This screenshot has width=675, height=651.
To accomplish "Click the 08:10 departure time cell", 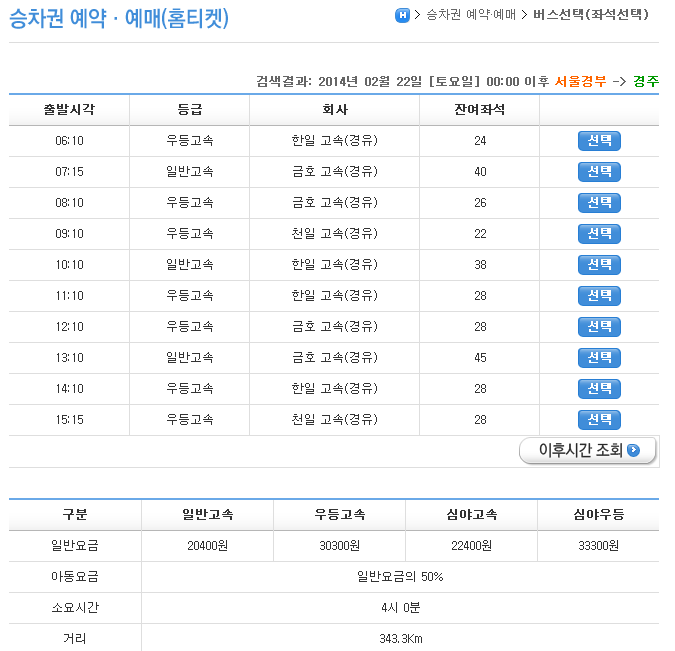I will pyautogui.click(x=69, y=203).
